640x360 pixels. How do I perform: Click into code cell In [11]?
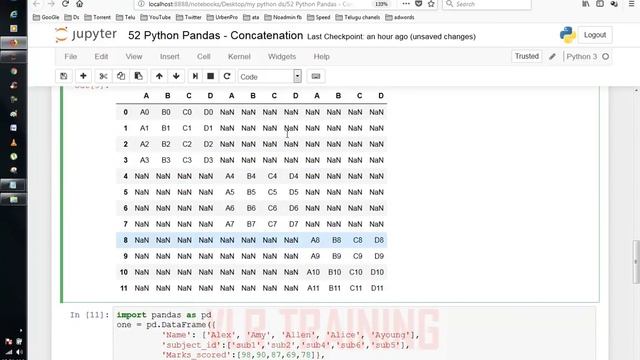pos(353,334)
